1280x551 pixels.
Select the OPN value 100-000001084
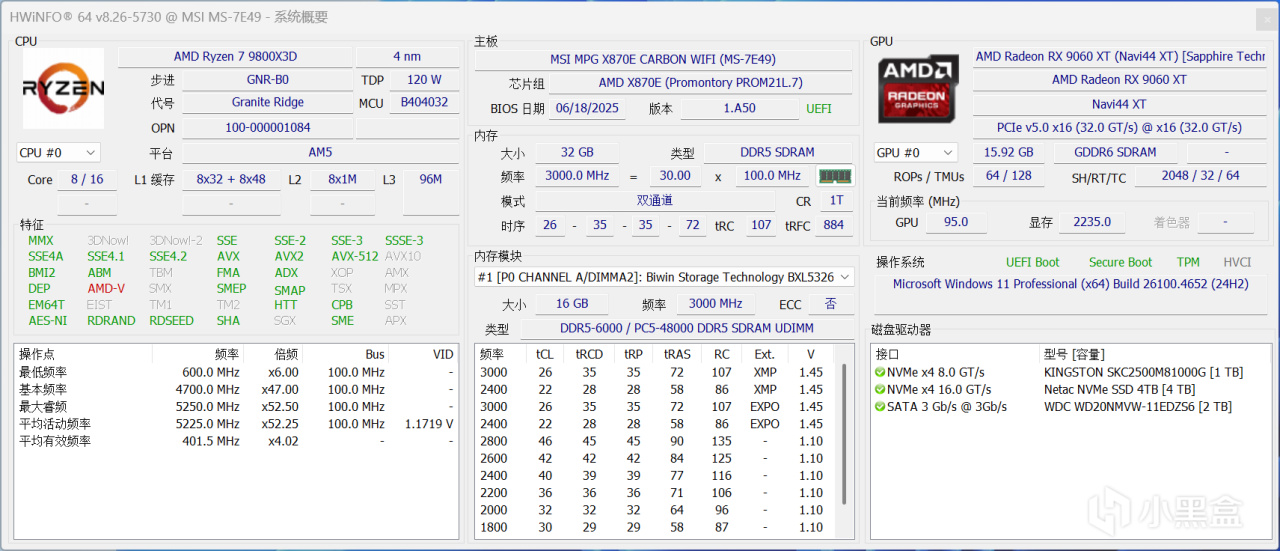tap(267, 128)
